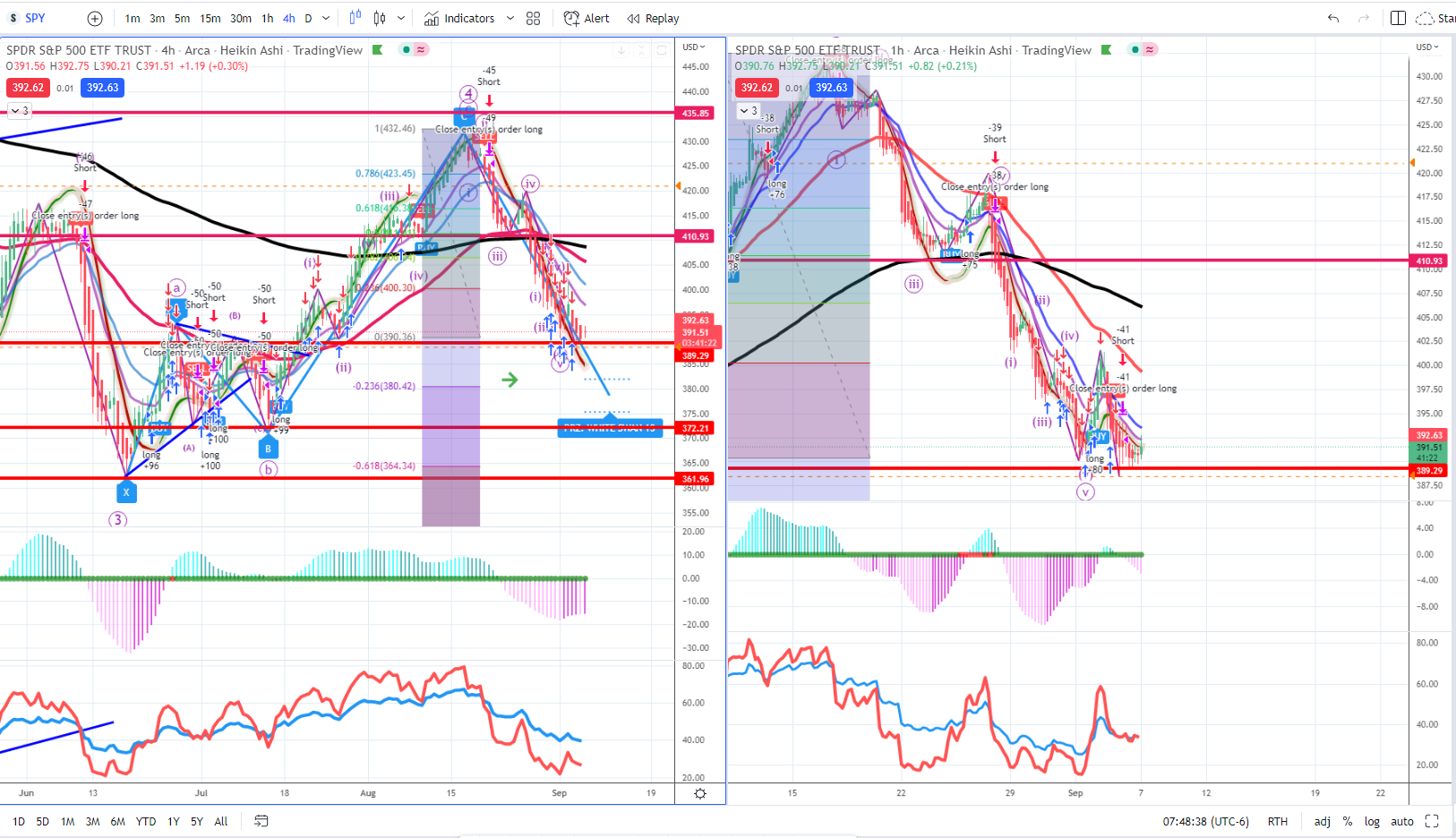Toggle market status dot on 4h chart
1456x838 pixels.
click(x=407, y=49)
